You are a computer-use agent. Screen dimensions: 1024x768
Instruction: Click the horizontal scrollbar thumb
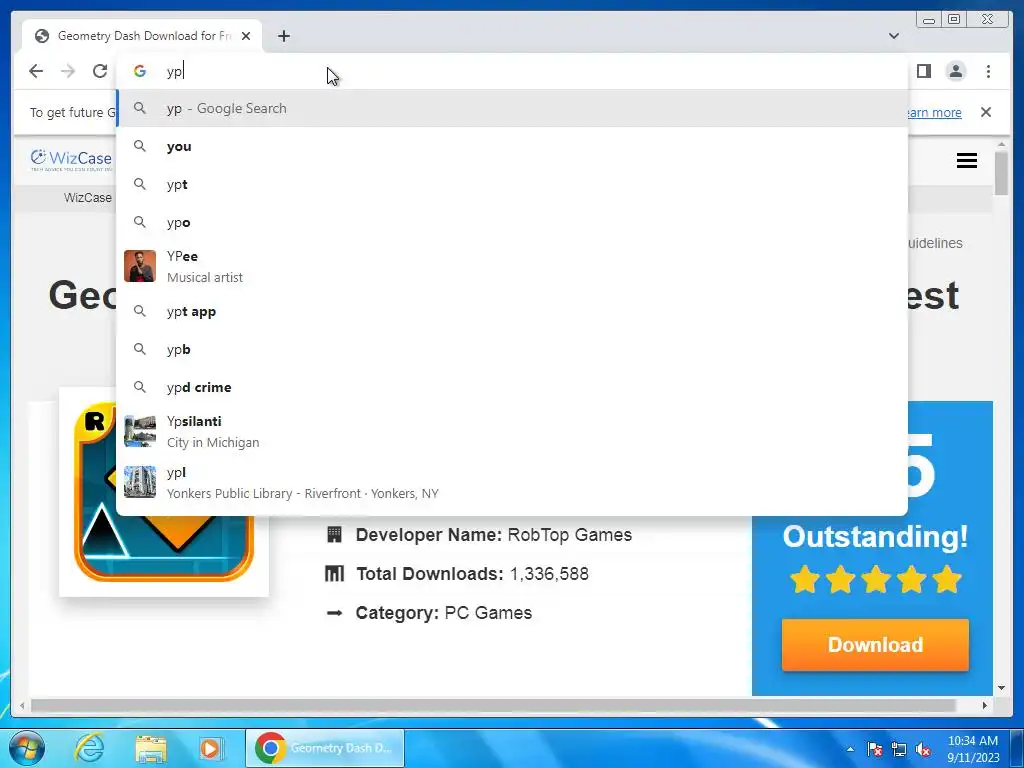(x=494, y=705)
